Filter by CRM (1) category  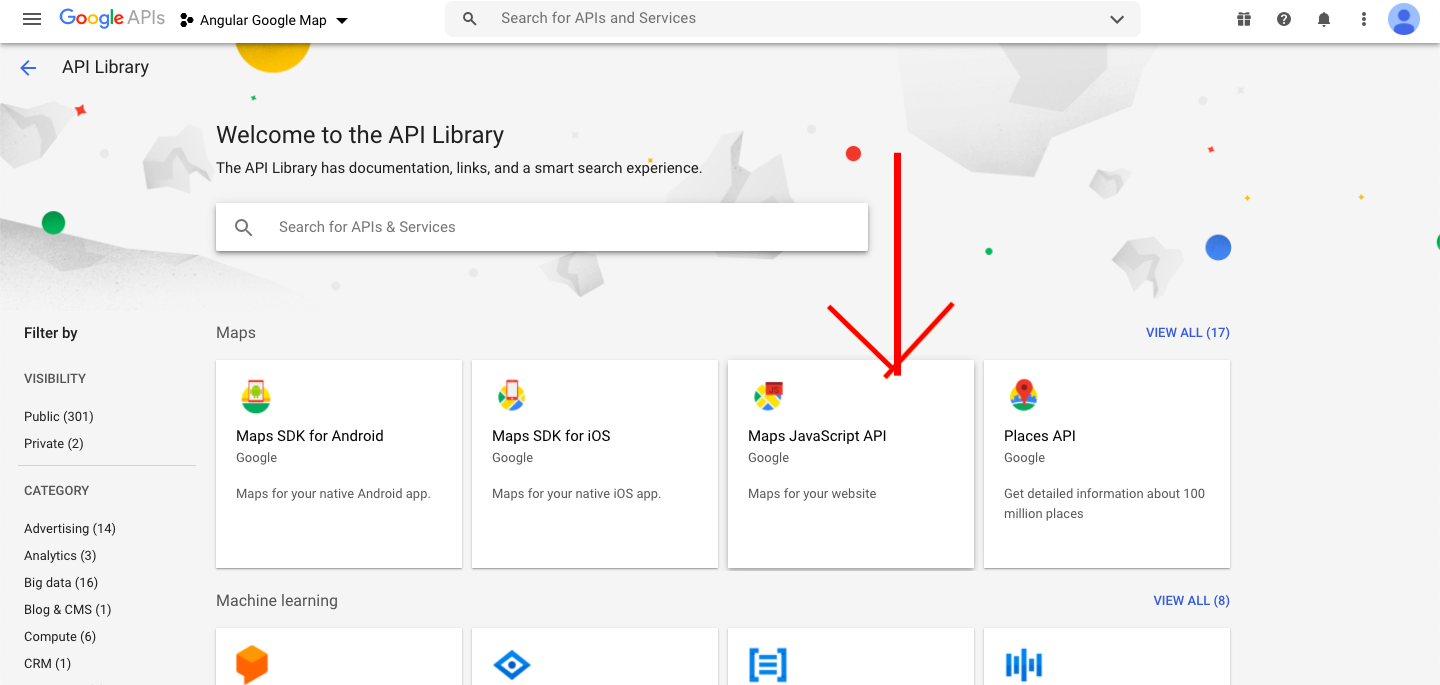(48, 664)
